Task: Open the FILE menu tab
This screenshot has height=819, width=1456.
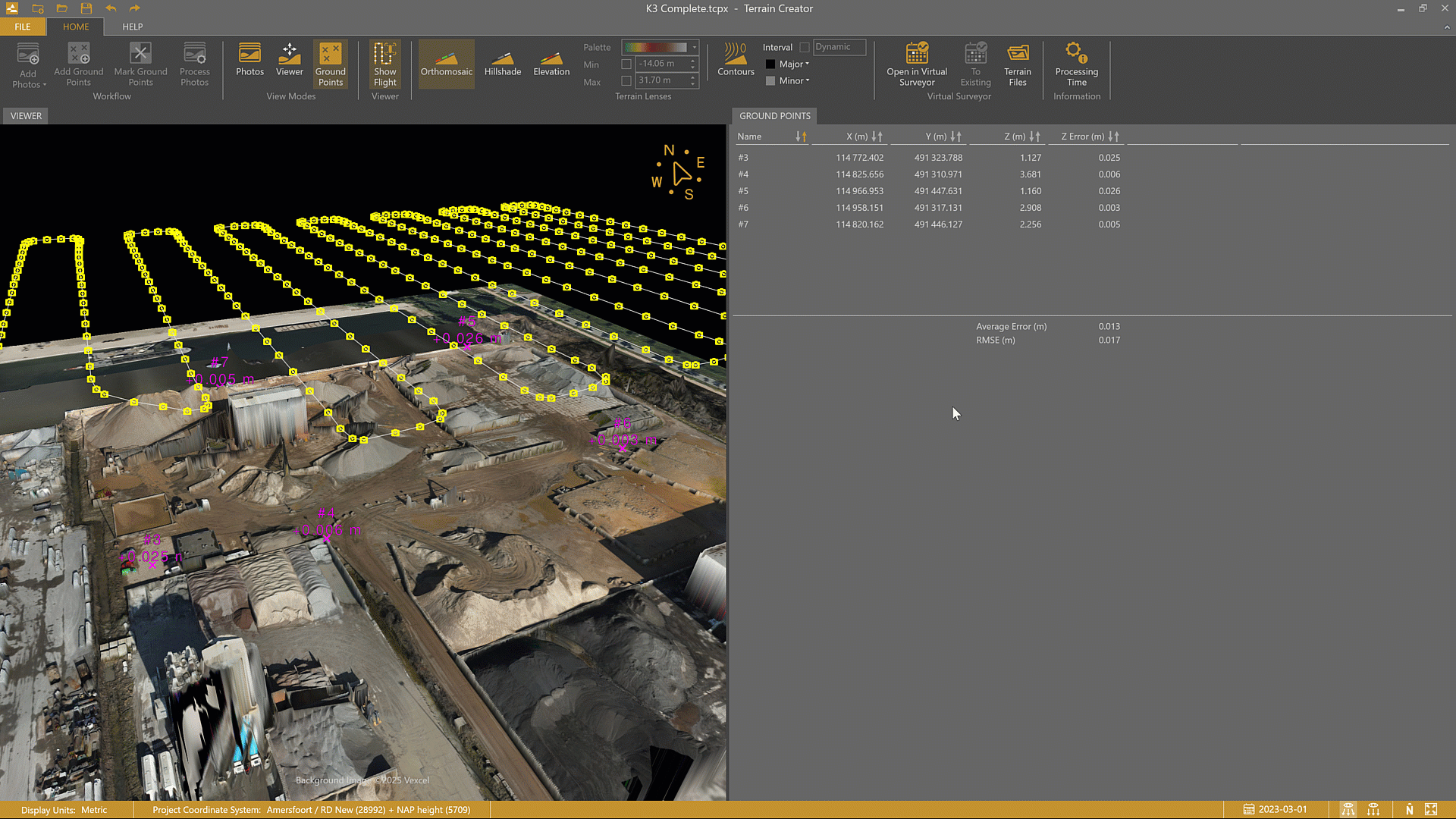Action: coord(23,27)
